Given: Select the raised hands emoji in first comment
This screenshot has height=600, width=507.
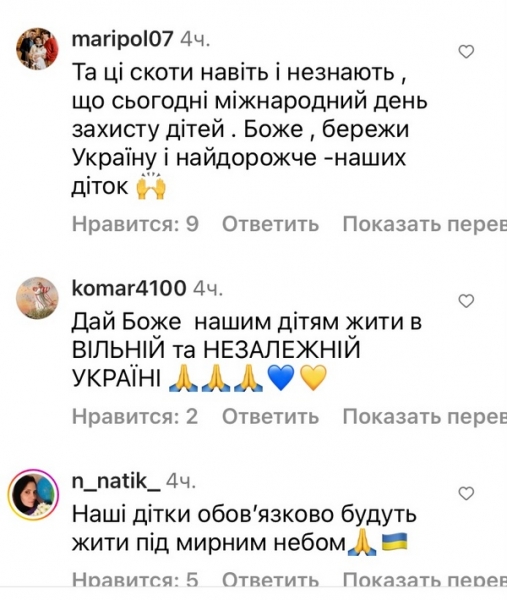Looking at the screenshot, I should tap(151, 186).
